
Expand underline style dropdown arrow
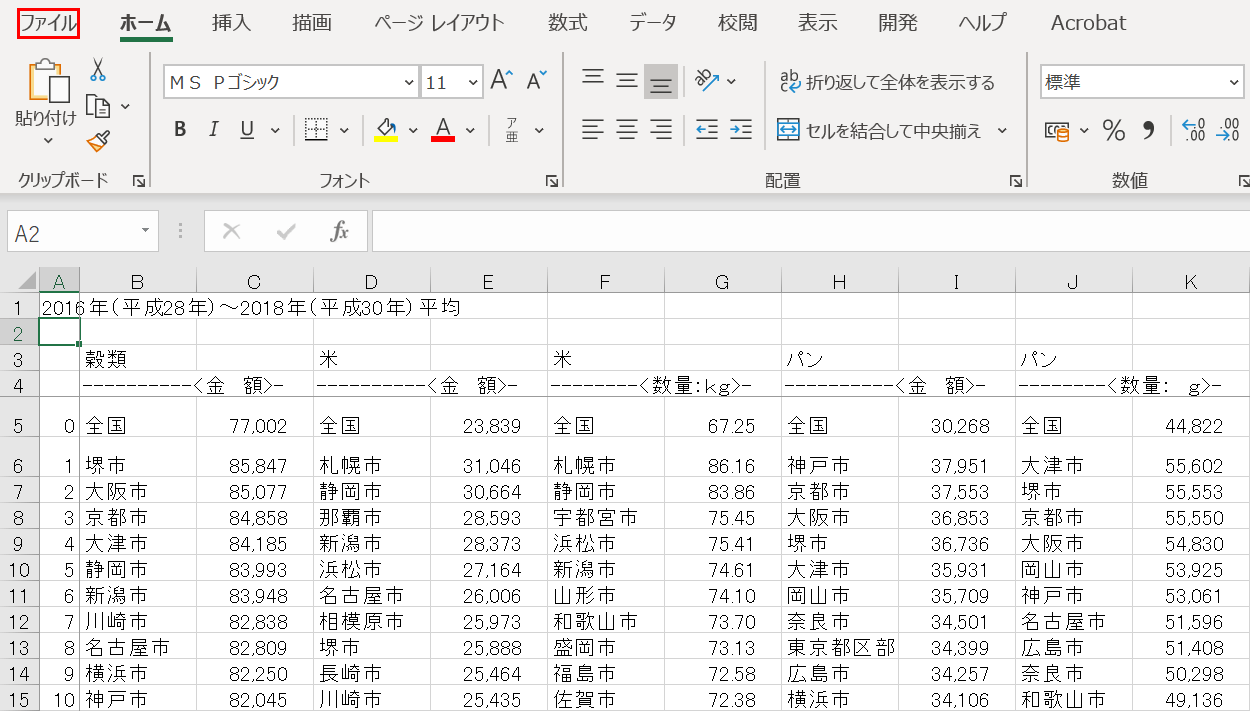275,130
